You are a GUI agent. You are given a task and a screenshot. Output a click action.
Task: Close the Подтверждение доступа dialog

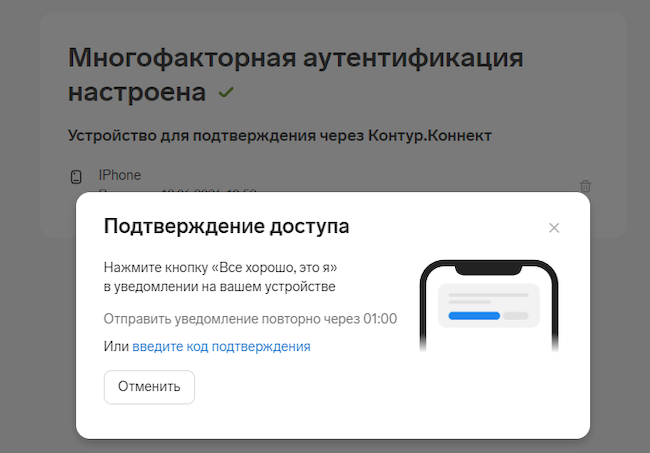point(554,228)
